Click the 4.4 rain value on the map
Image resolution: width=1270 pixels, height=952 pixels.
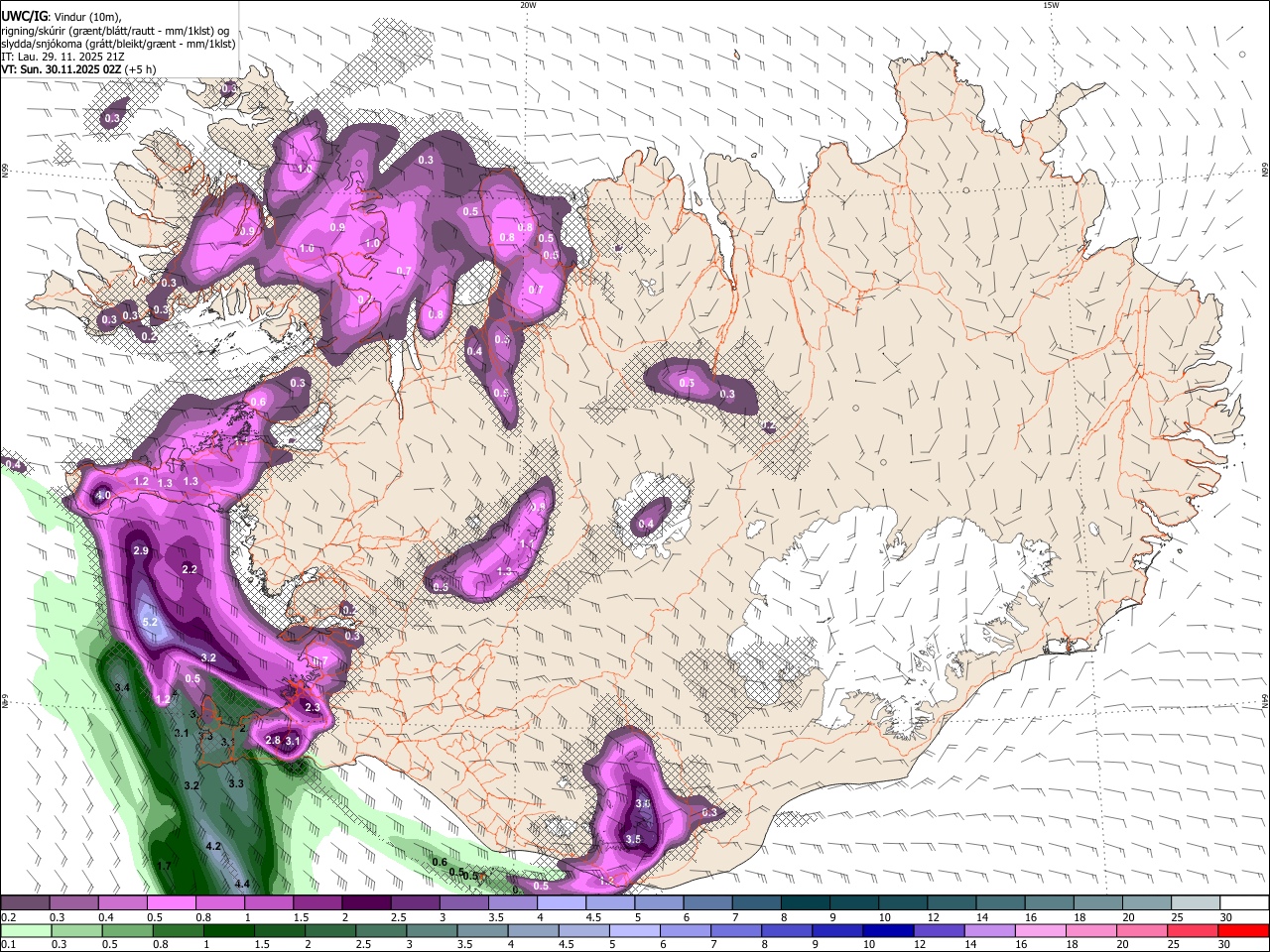coord(241,885)
